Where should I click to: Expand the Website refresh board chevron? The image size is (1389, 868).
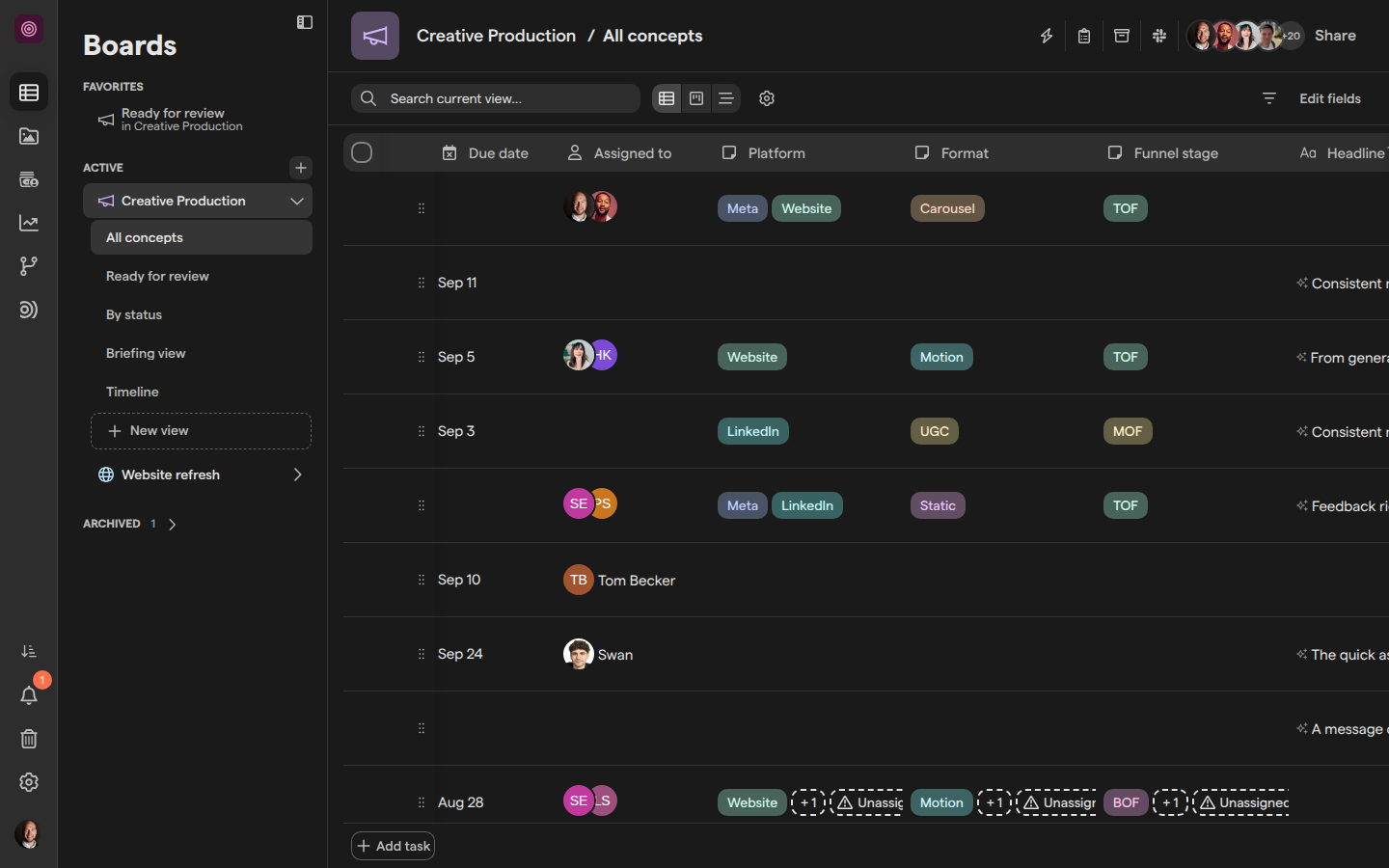click(297, 475)
